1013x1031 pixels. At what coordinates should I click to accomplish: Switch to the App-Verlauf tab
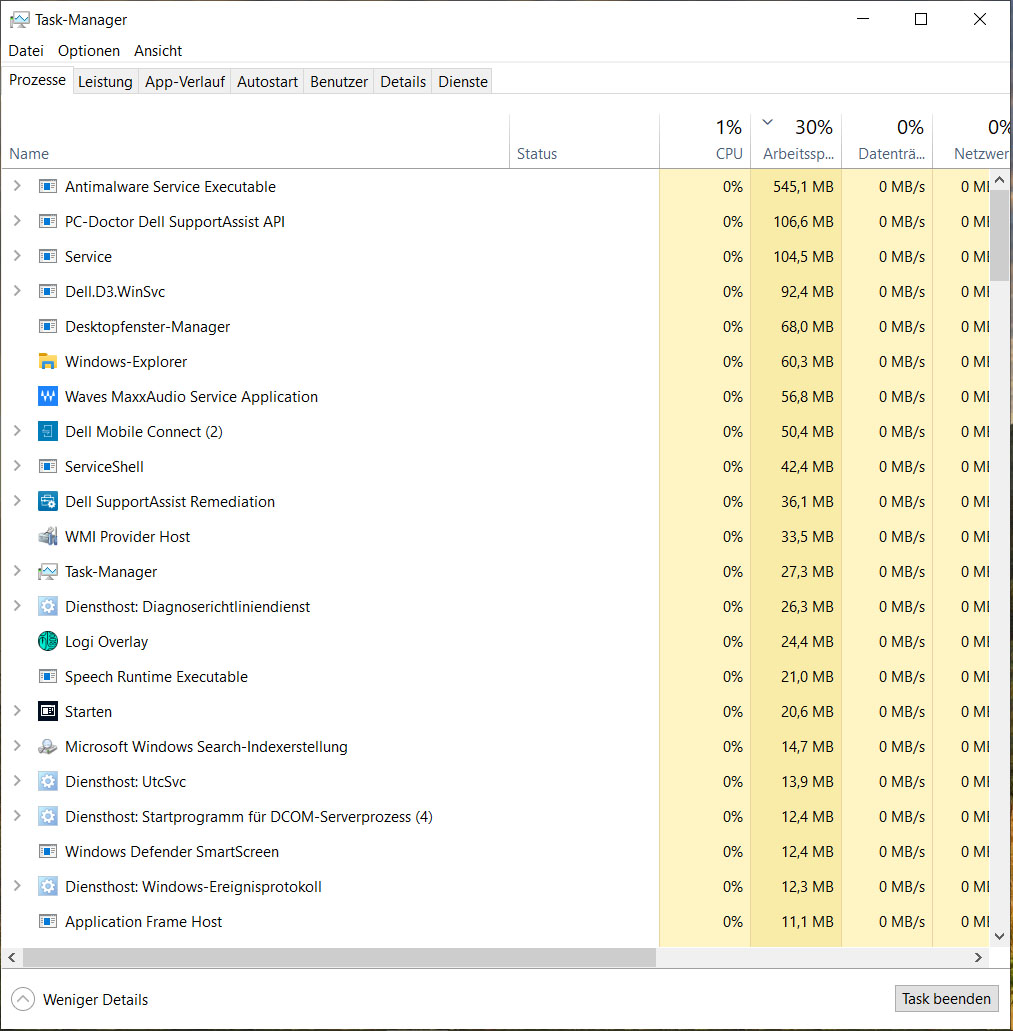point(185,82)
